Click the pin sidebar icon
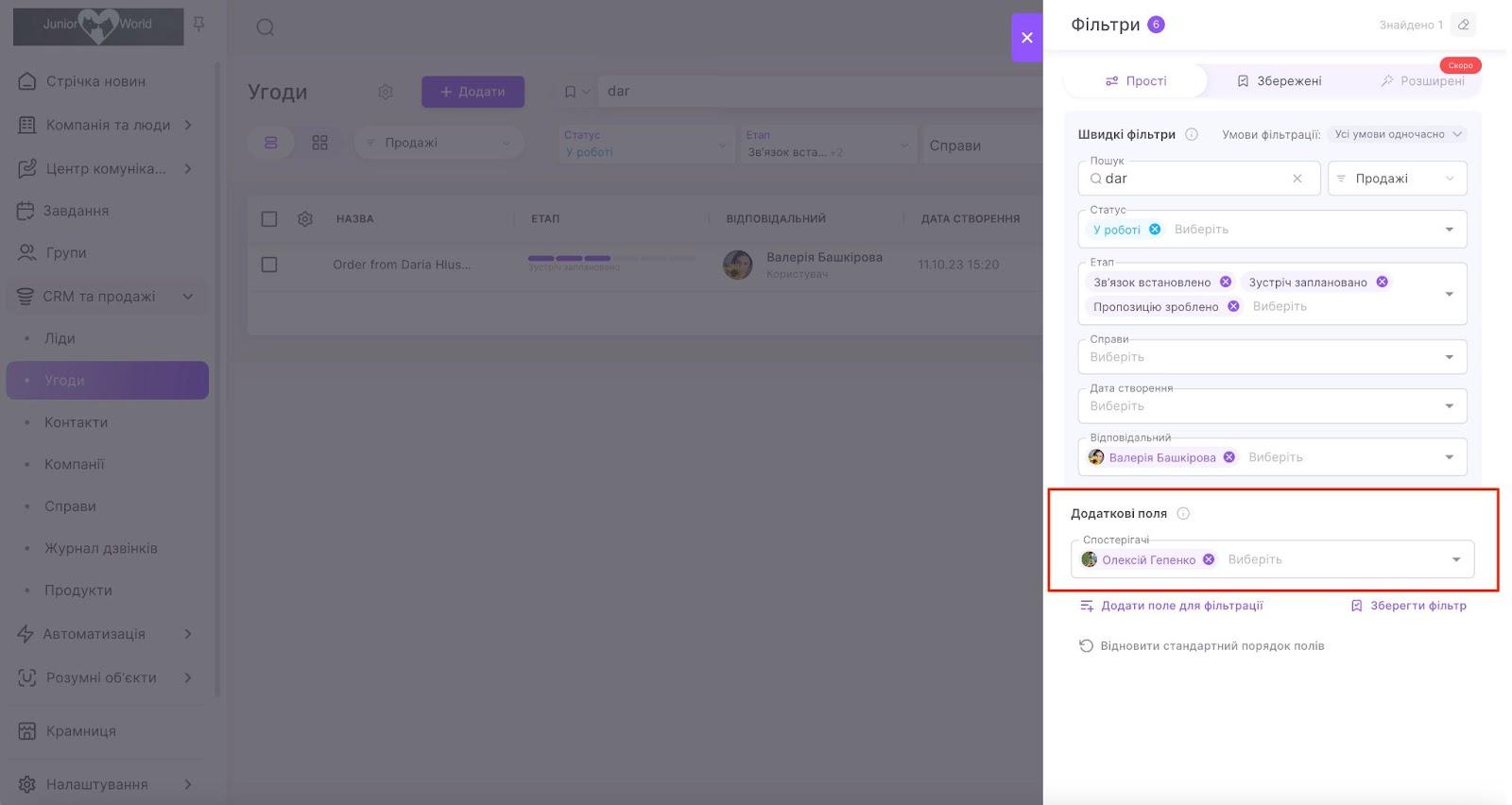Screen dimensions: 1512x805 coord(198,24)
